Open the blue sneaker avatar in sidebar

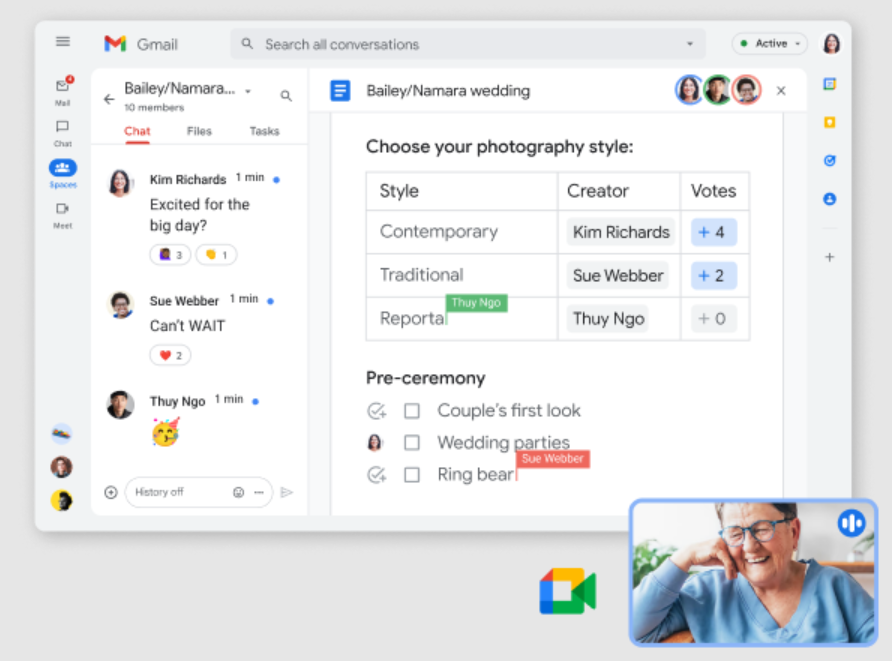point(61,434)
